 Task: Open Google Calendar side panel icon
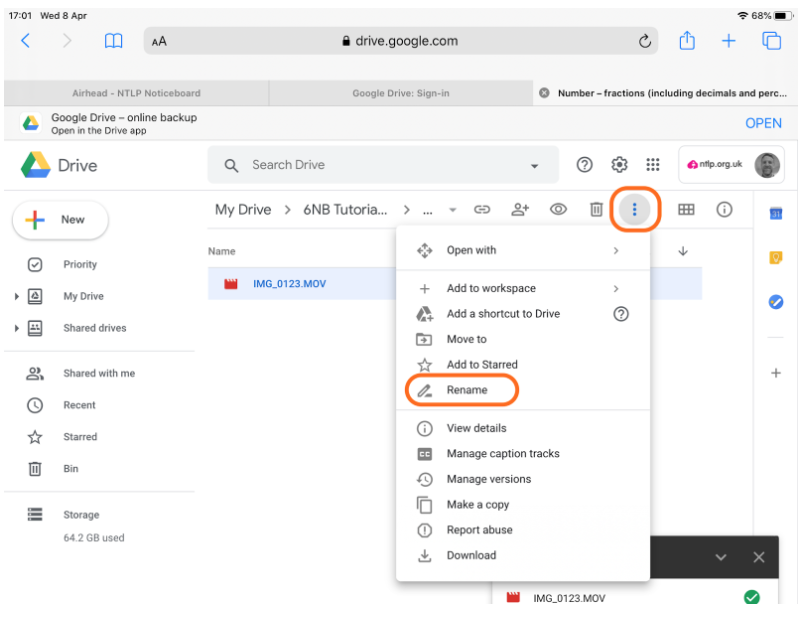775,214
